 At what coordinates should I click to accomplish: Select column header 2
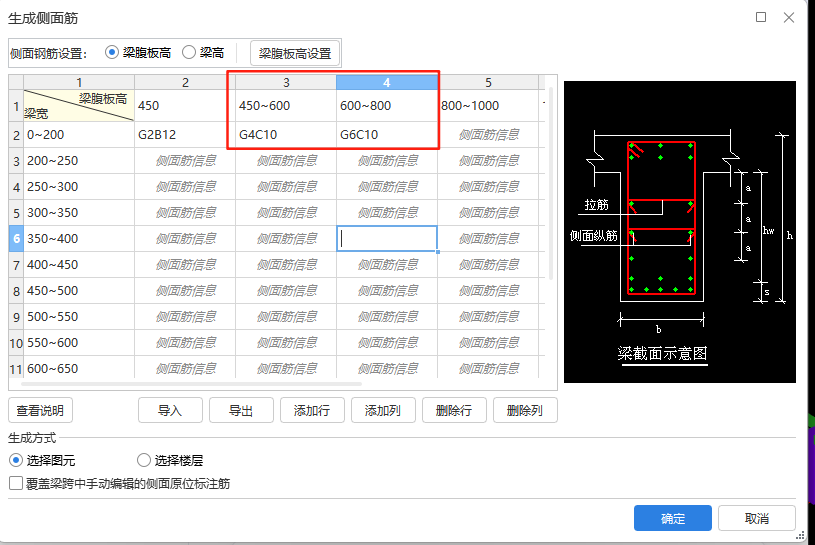[x=185, y=82]
